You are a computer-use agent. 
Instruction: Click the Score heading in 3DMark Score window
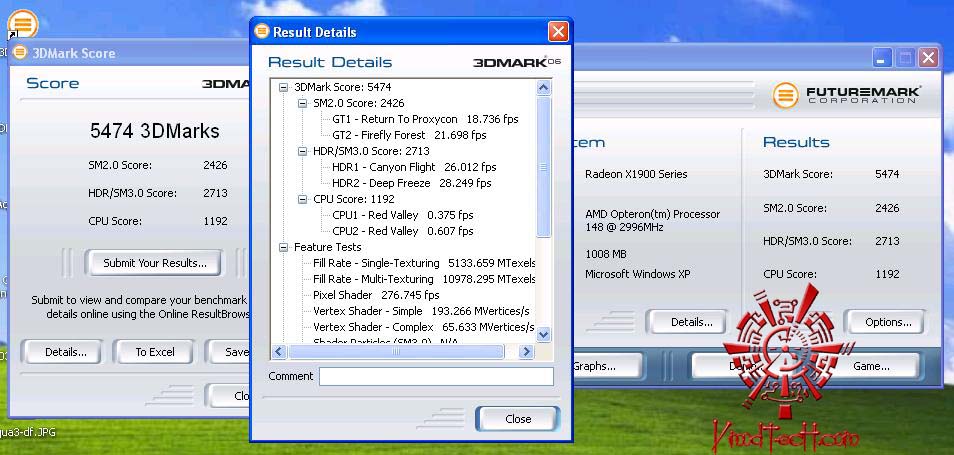click(52, 83)
